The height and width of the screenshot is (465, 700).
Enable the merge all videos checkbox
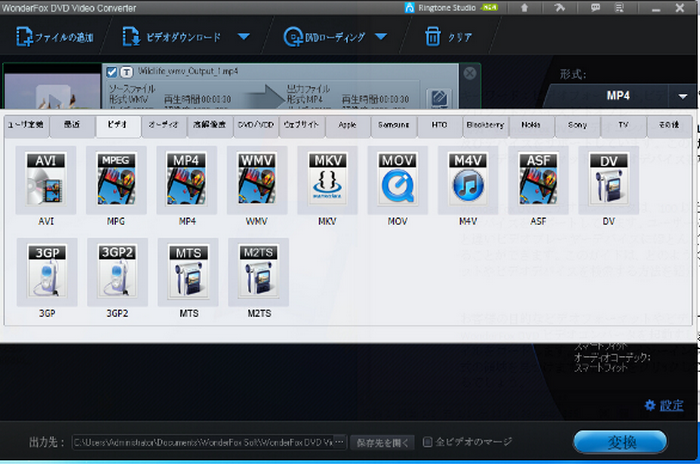(427, 442)
